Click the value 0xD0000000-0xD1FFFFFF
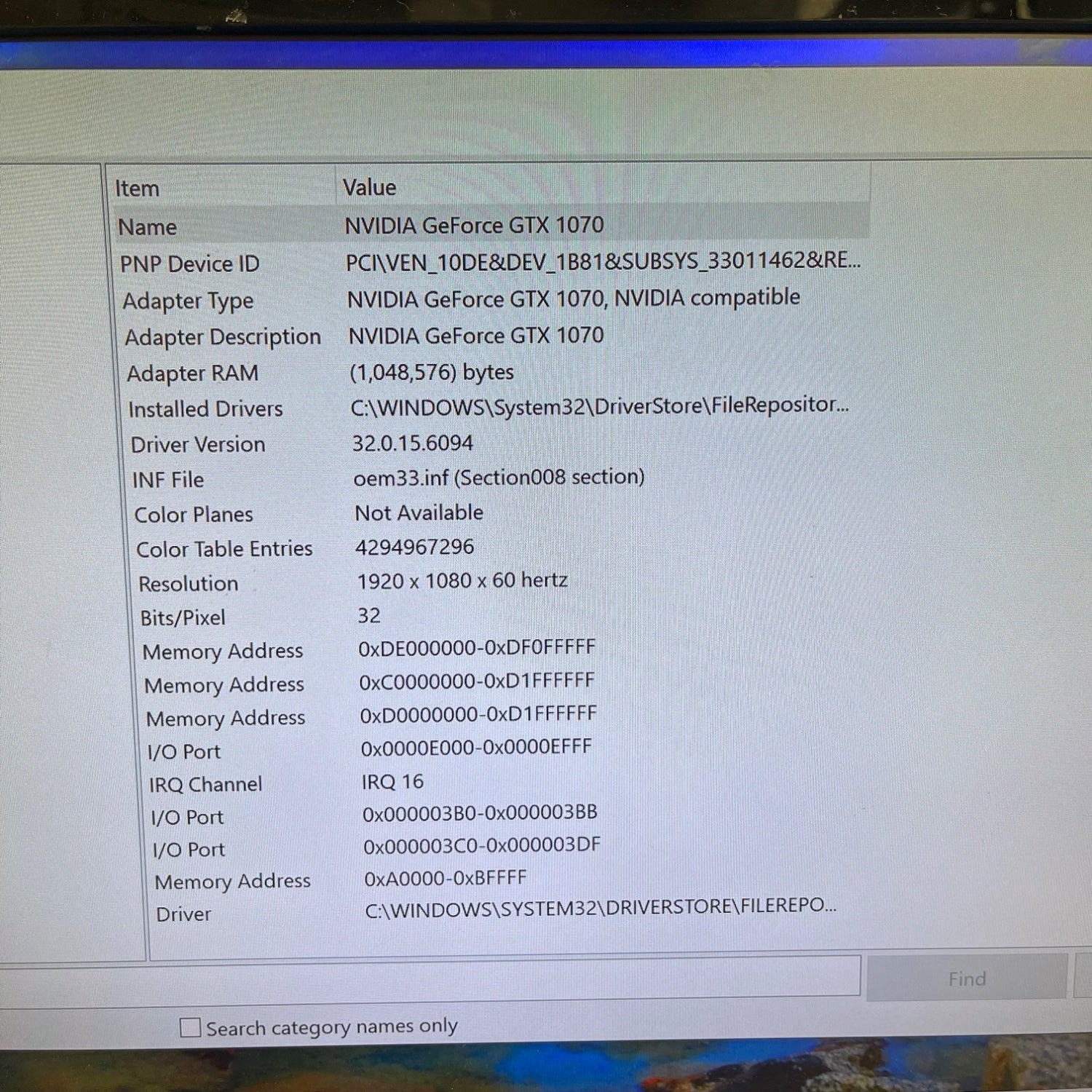The height and width of the screenshot is (1092, 1092). (478, 714)
